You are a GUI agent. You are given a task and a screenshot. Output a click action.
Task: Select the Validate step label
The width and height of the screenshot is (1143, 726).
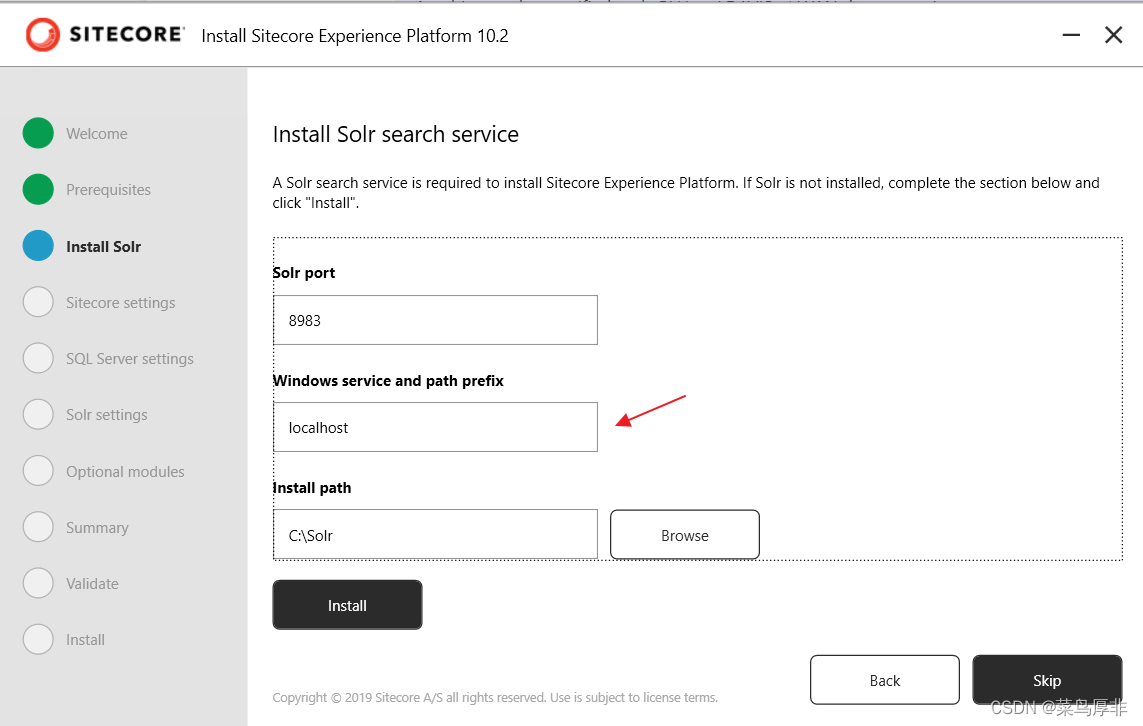click(92, 583)
